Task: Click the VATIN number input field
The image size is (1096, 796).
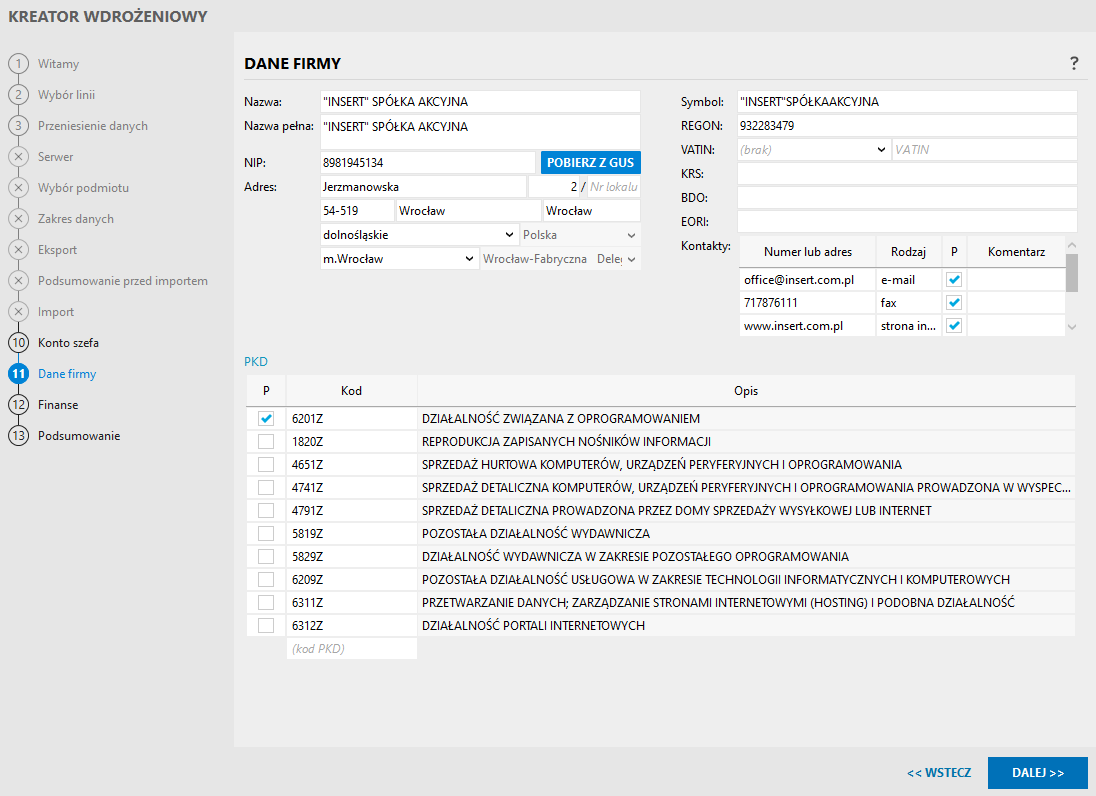Action: click(985, 150)
